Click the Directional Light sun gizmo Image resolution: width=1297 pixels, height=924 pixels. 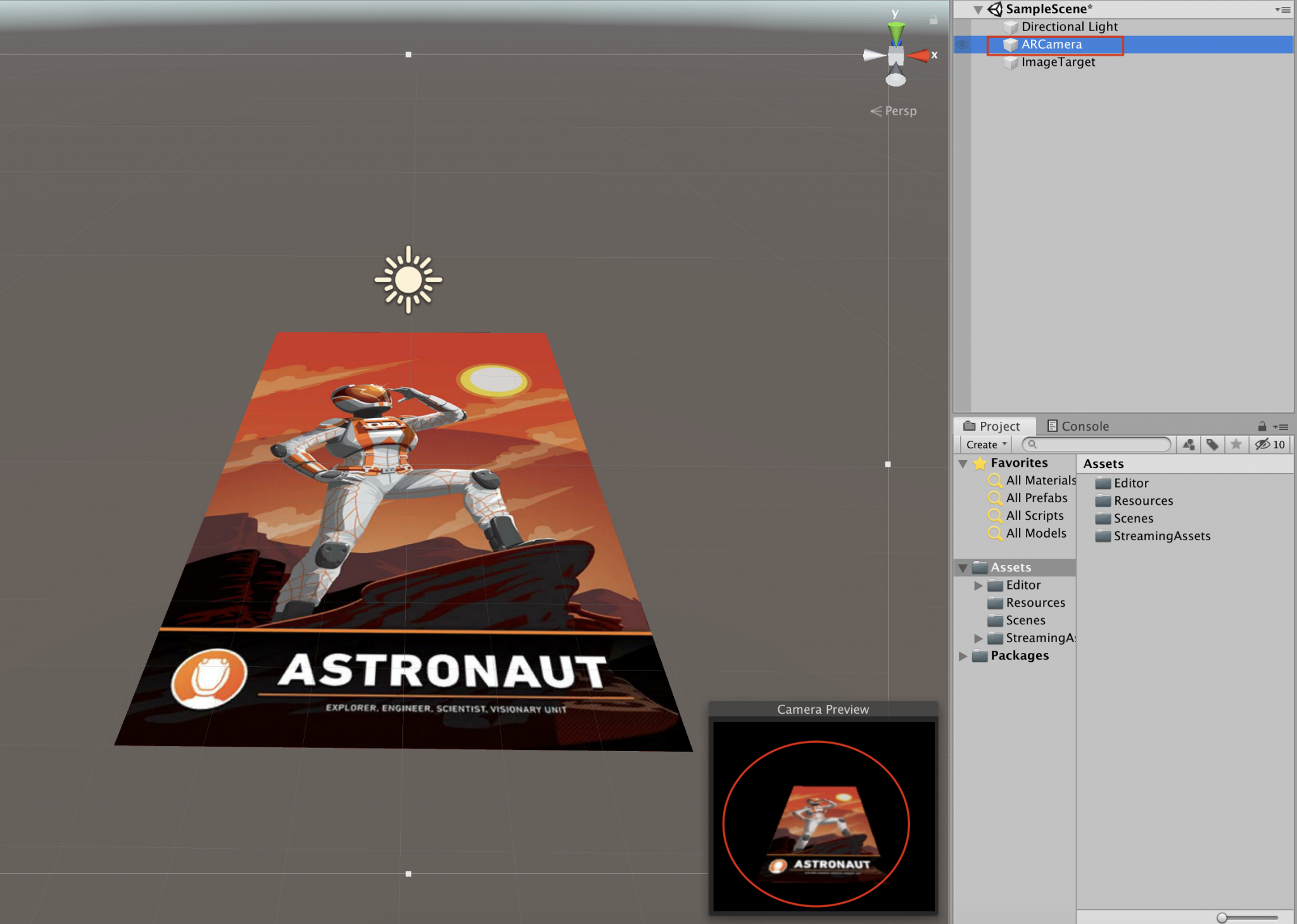pyautogui.click(x=408, y=279)
